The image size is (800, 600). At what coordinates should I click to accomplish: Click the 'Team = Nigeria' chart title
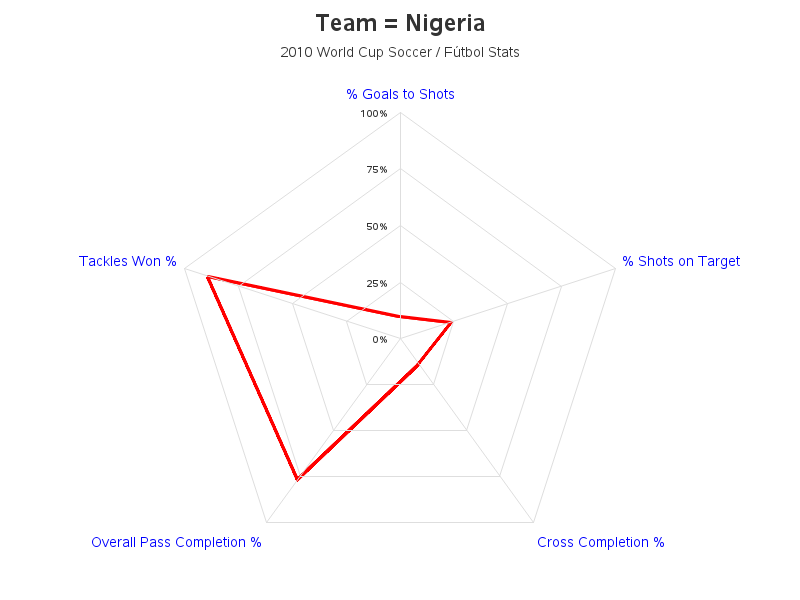(x=400, y=23)
